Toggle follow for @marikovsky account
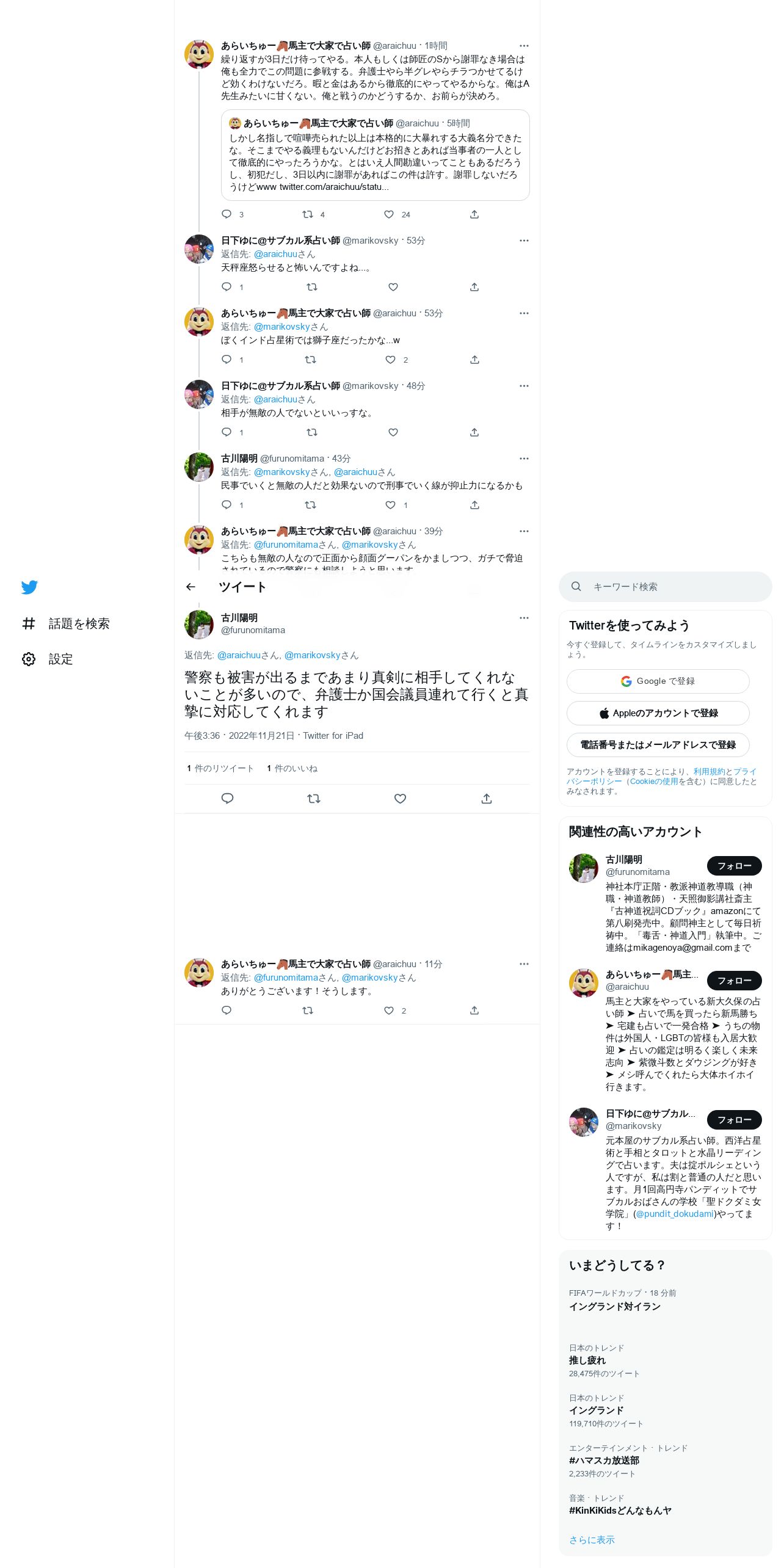 coord(734,1120)
